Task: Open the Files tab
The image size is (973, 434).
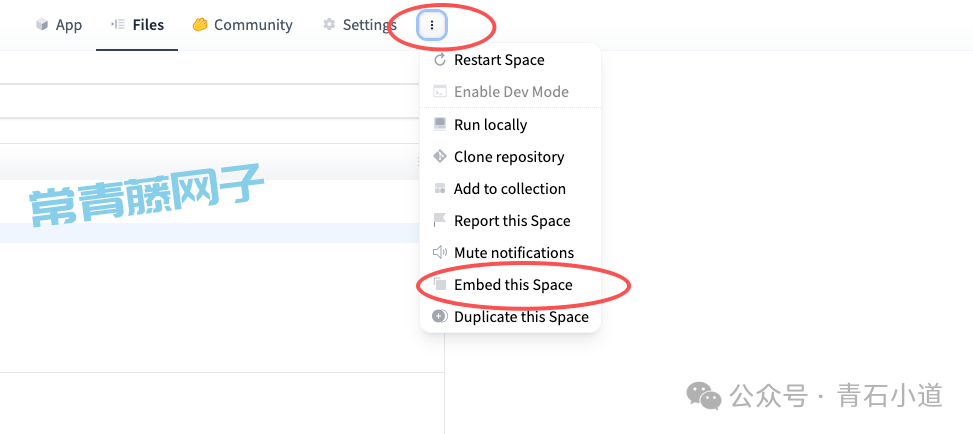Action: [x=137, y=25]
